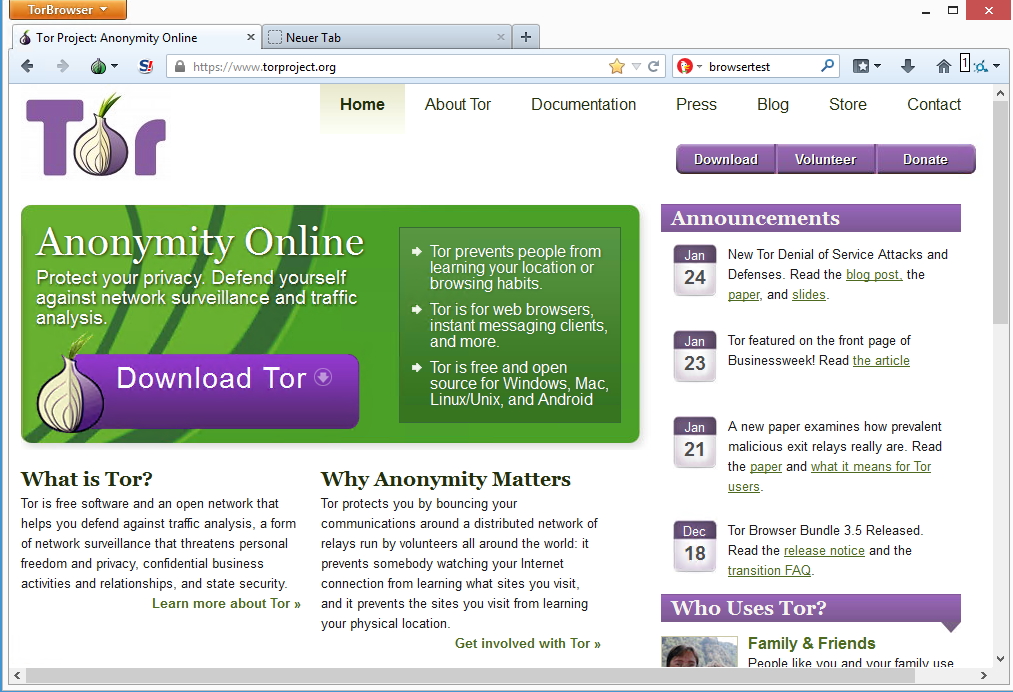Viewport: 1013px width, 692px height.
Task: Open the address bar history dropdown
Action: click(636, 66)
